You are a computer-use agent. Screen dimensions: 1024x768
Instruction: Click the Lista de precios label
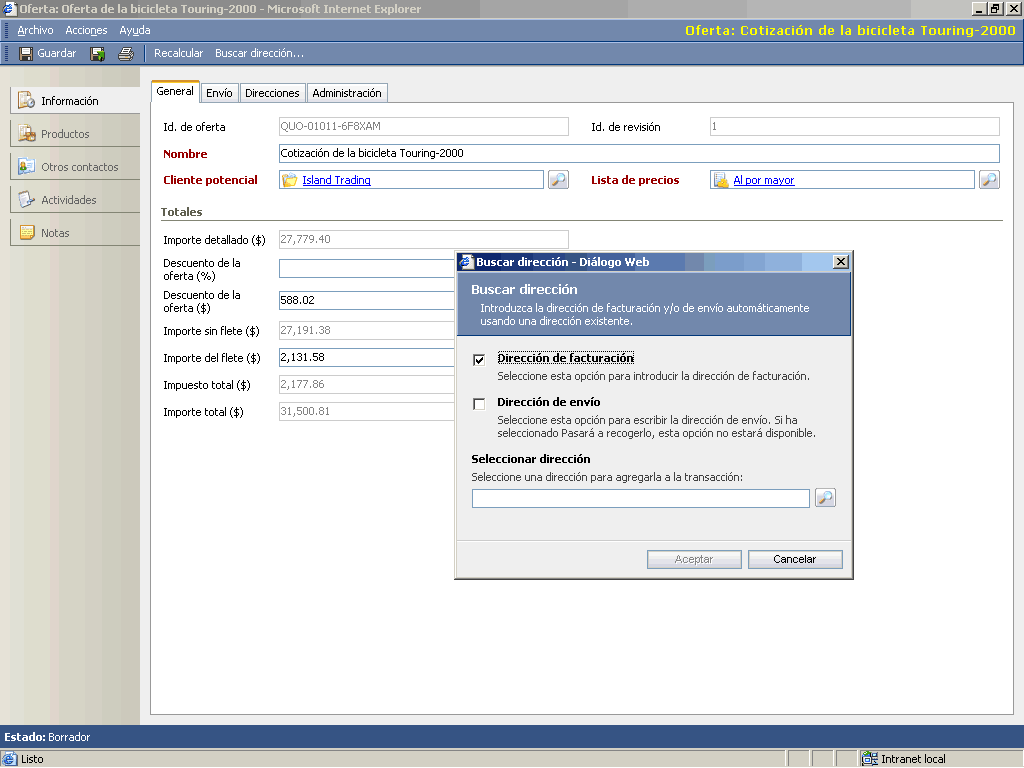[635, 180]
